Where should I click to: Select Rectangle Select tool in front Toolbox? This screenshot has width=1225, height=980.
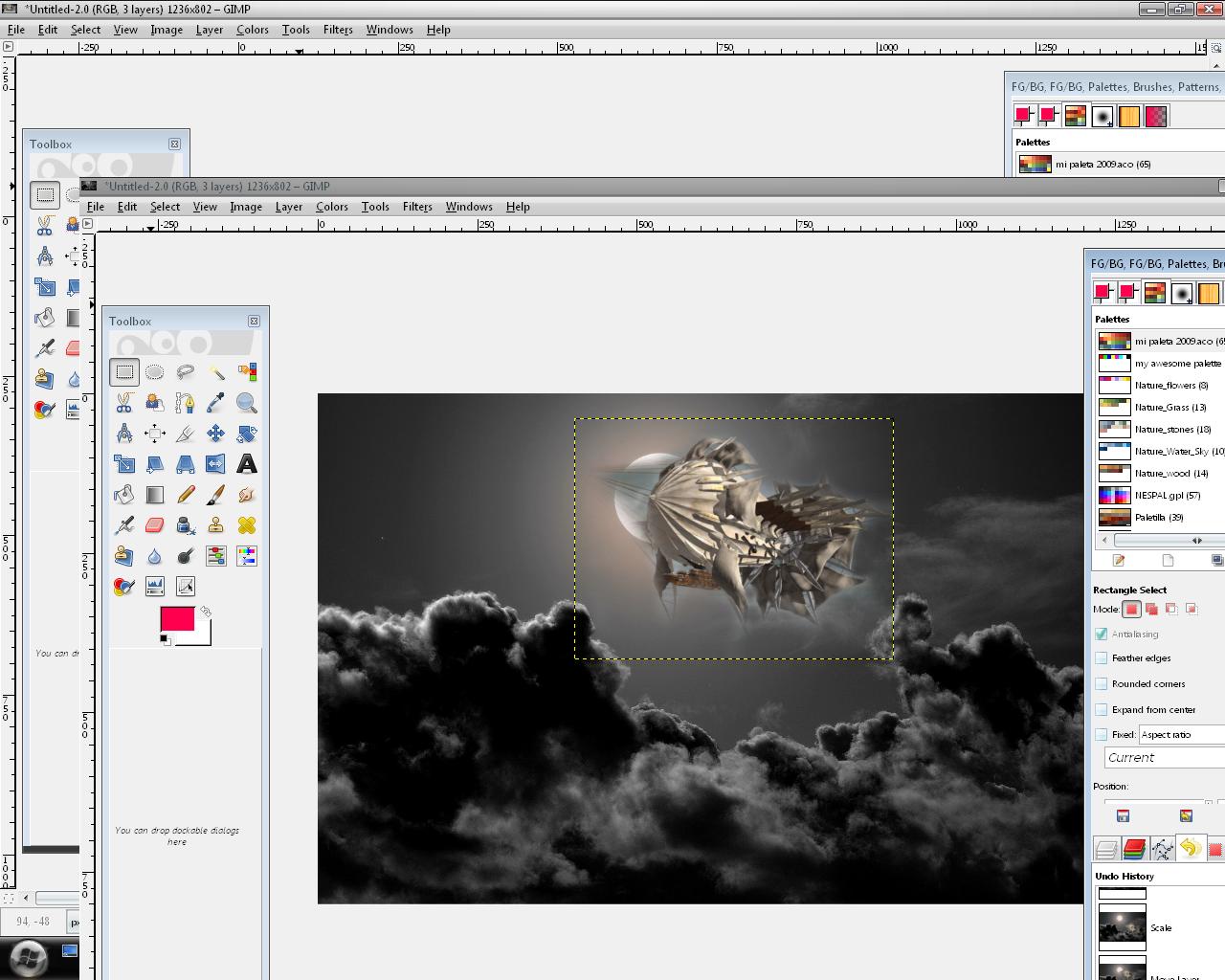(x=124, y=372)
